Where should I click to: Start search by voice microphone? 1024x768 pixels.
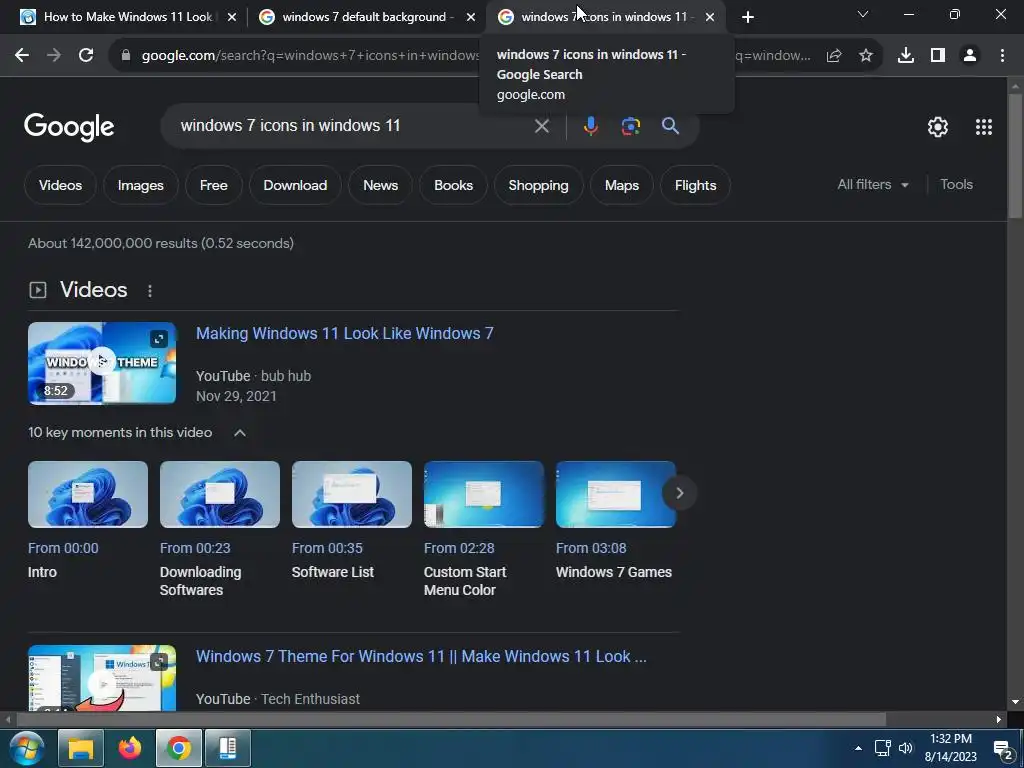(591, 126)
